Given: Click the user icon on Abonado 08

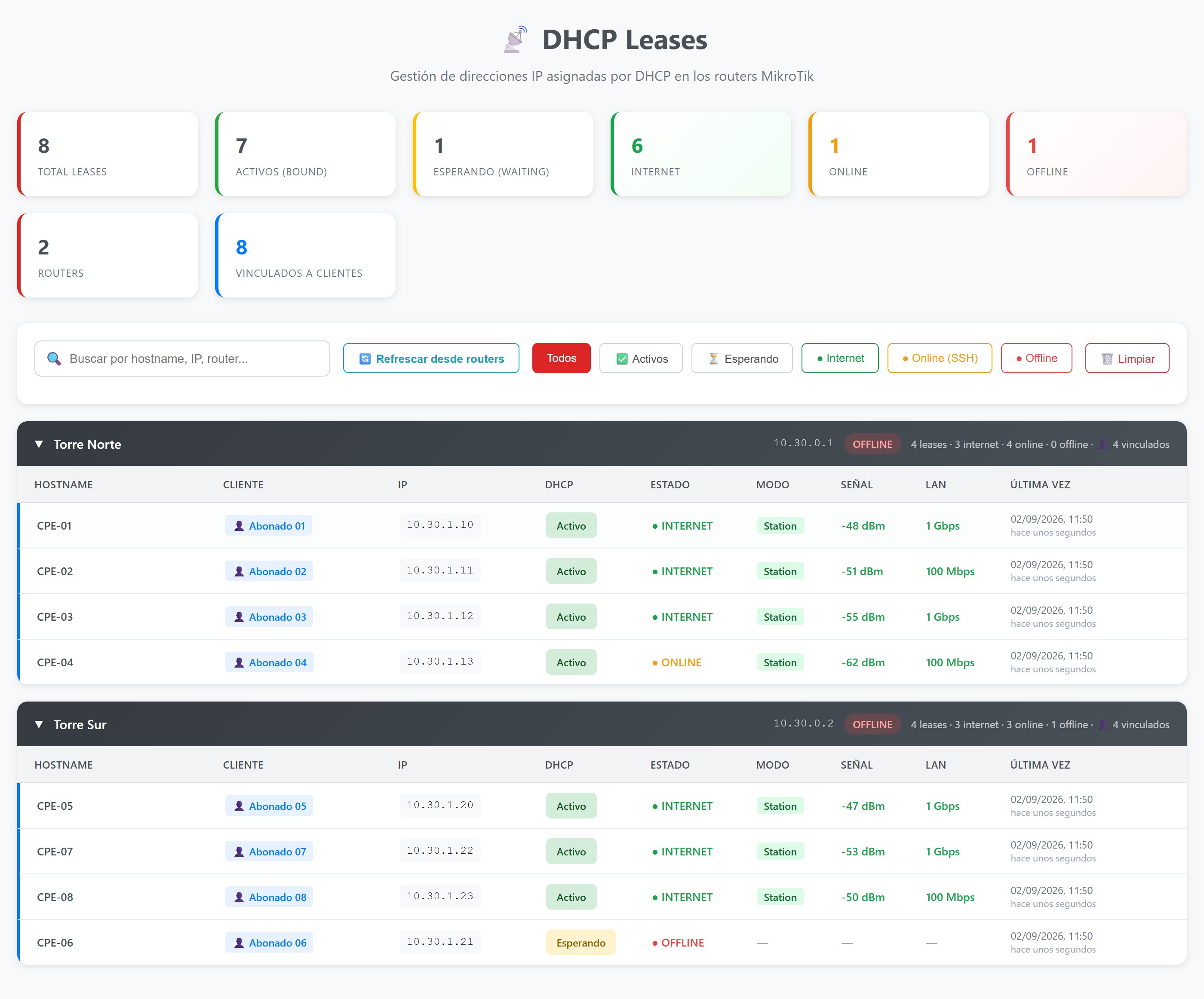Looking at the screenshot, I should (239, 897).
